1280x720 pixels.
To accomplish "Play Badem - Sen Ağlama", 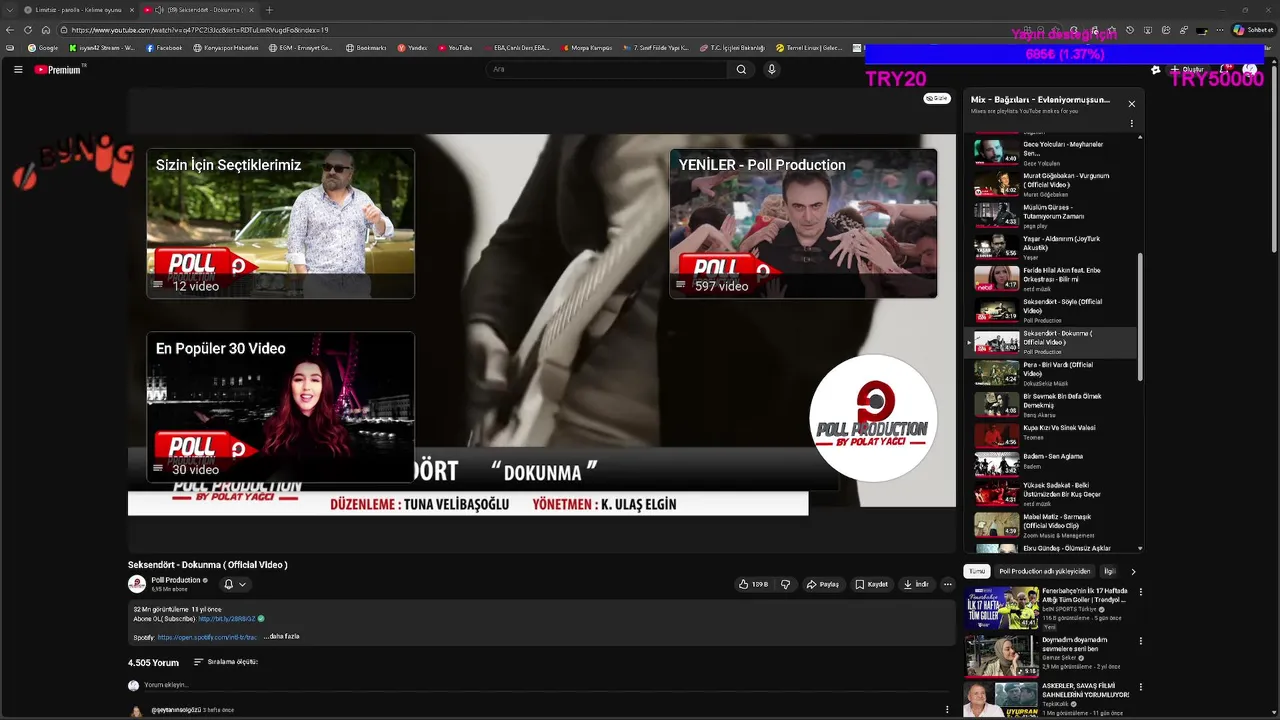I will (1050, 463).
